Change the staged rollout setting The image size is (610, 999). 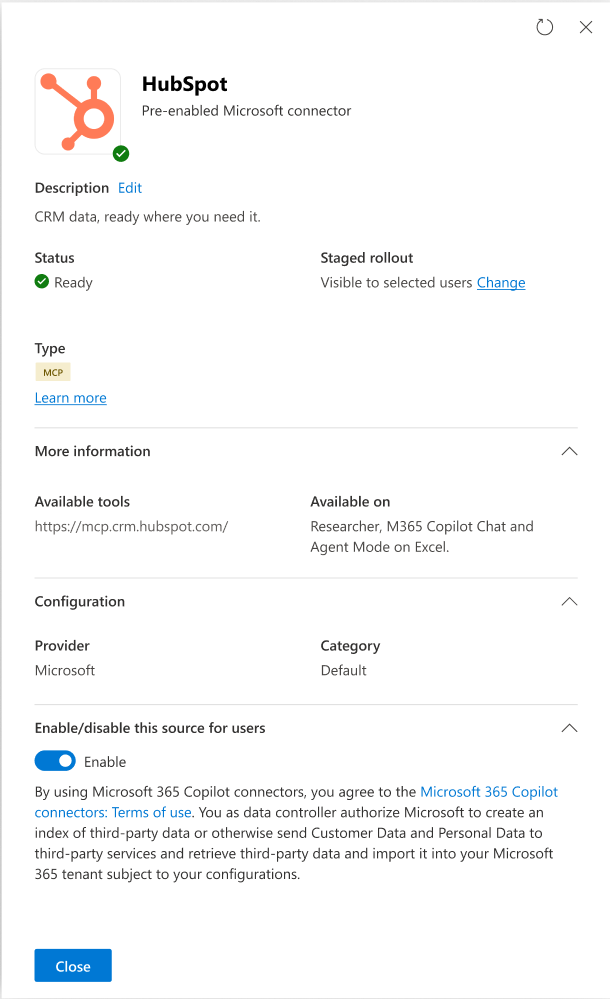[x=501, y=282]
